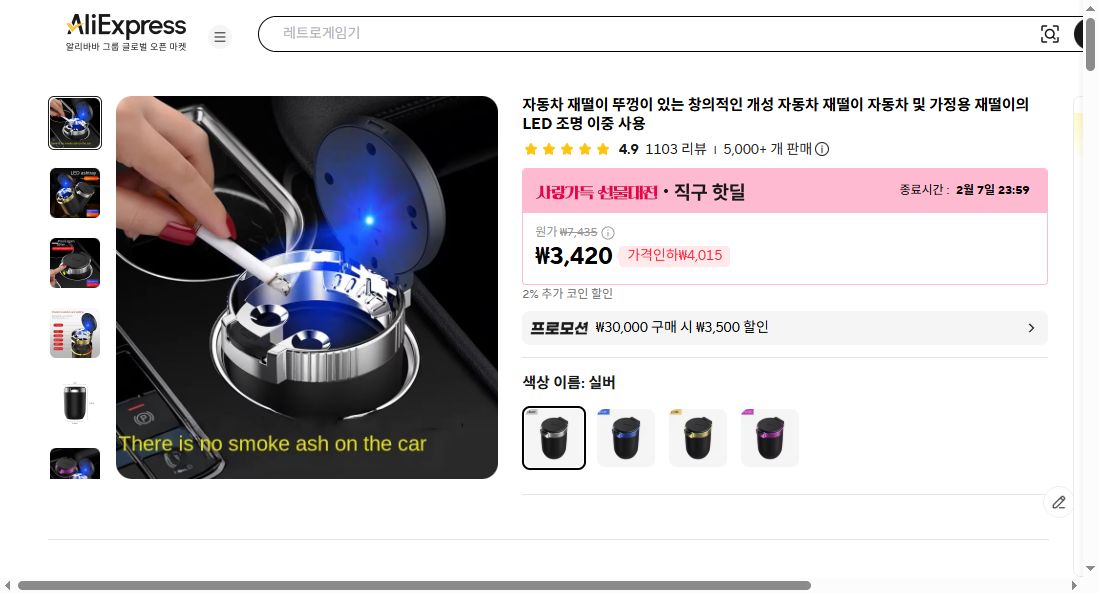View the third product thumbnail
This screenshot has height=593, width=1098.
click(75, 263)
